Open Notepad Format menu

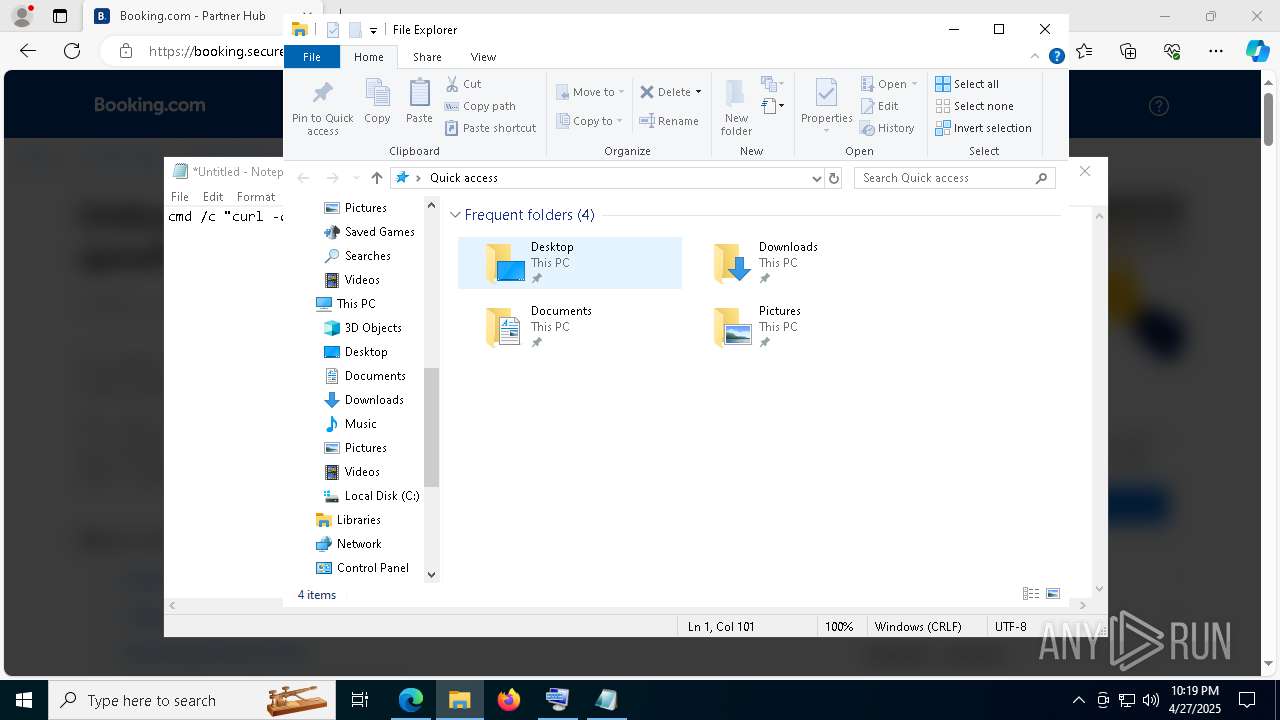point(256,197)
